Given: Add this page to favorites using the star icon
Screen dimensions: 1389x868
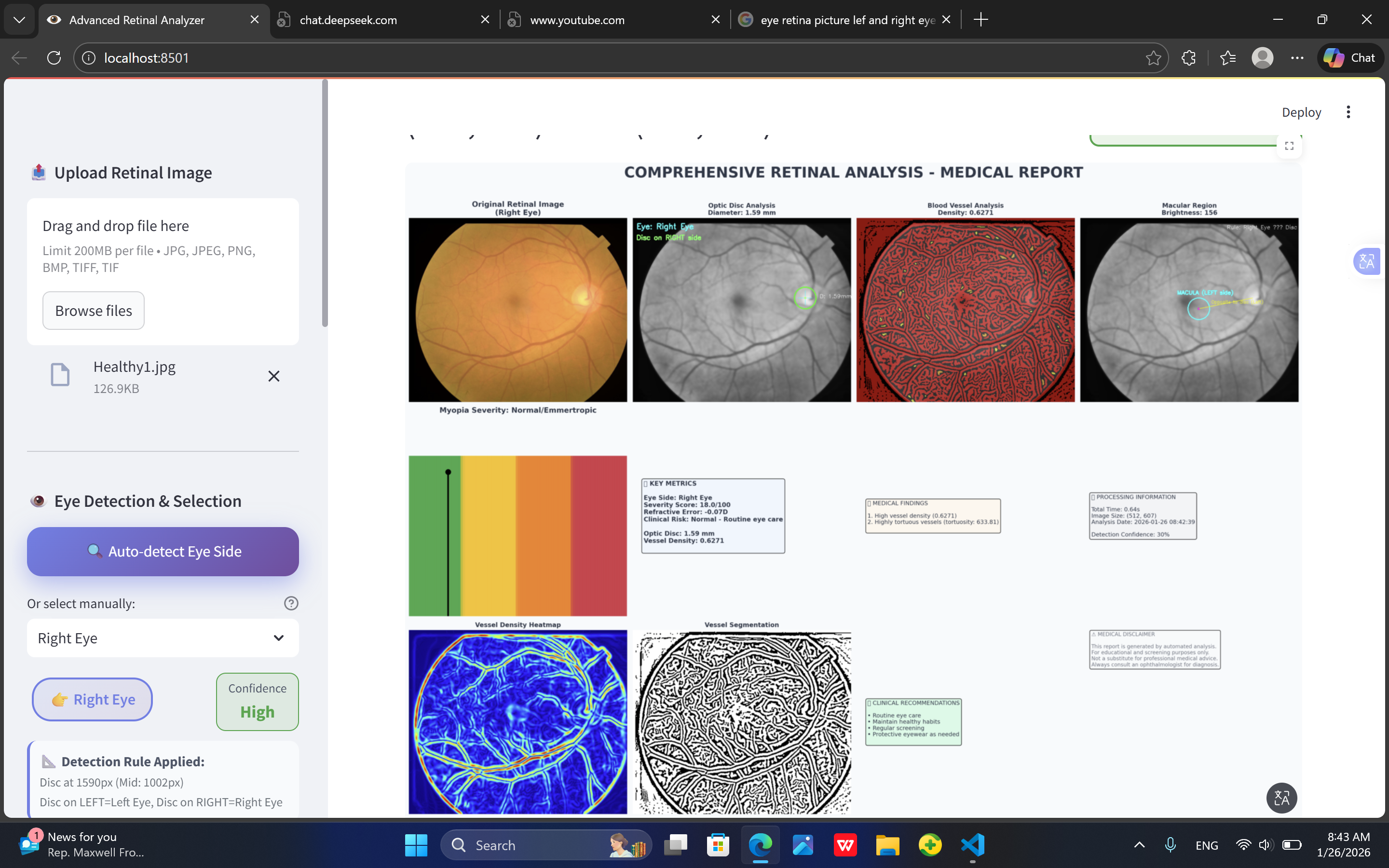Looking at the screenshot, I should click(1153, 58).
